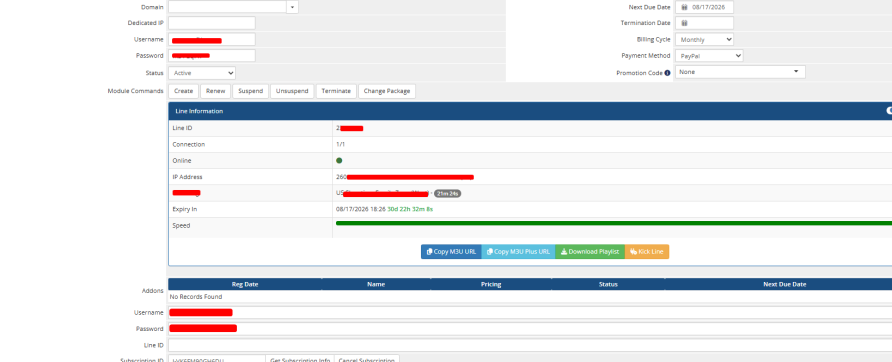Click Copy M3U URL button
This screenshot has height=362, width=892.
tap(451, 252)
